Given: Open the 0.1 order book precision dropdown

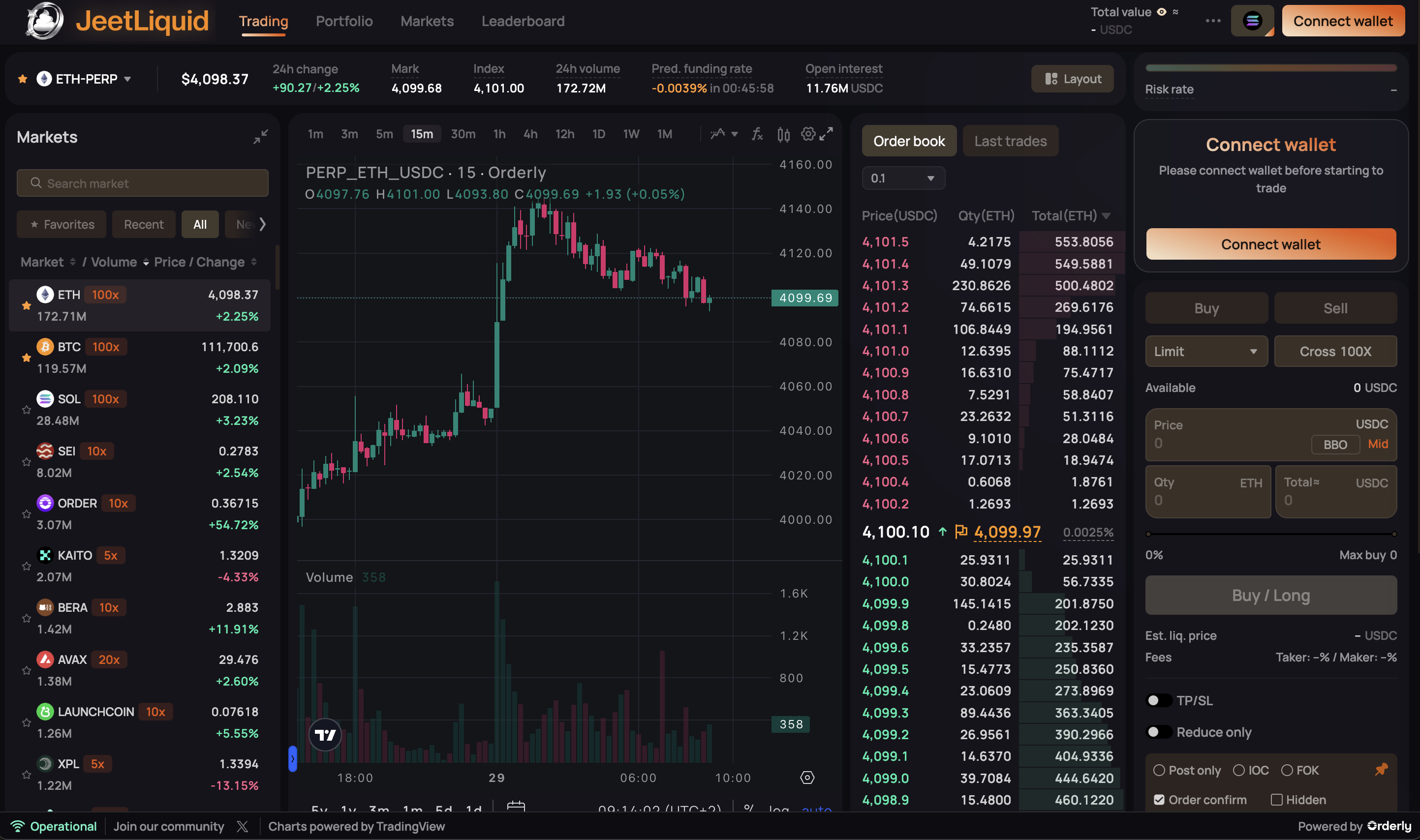Looking at the screenshot, I should pos(903,179).
